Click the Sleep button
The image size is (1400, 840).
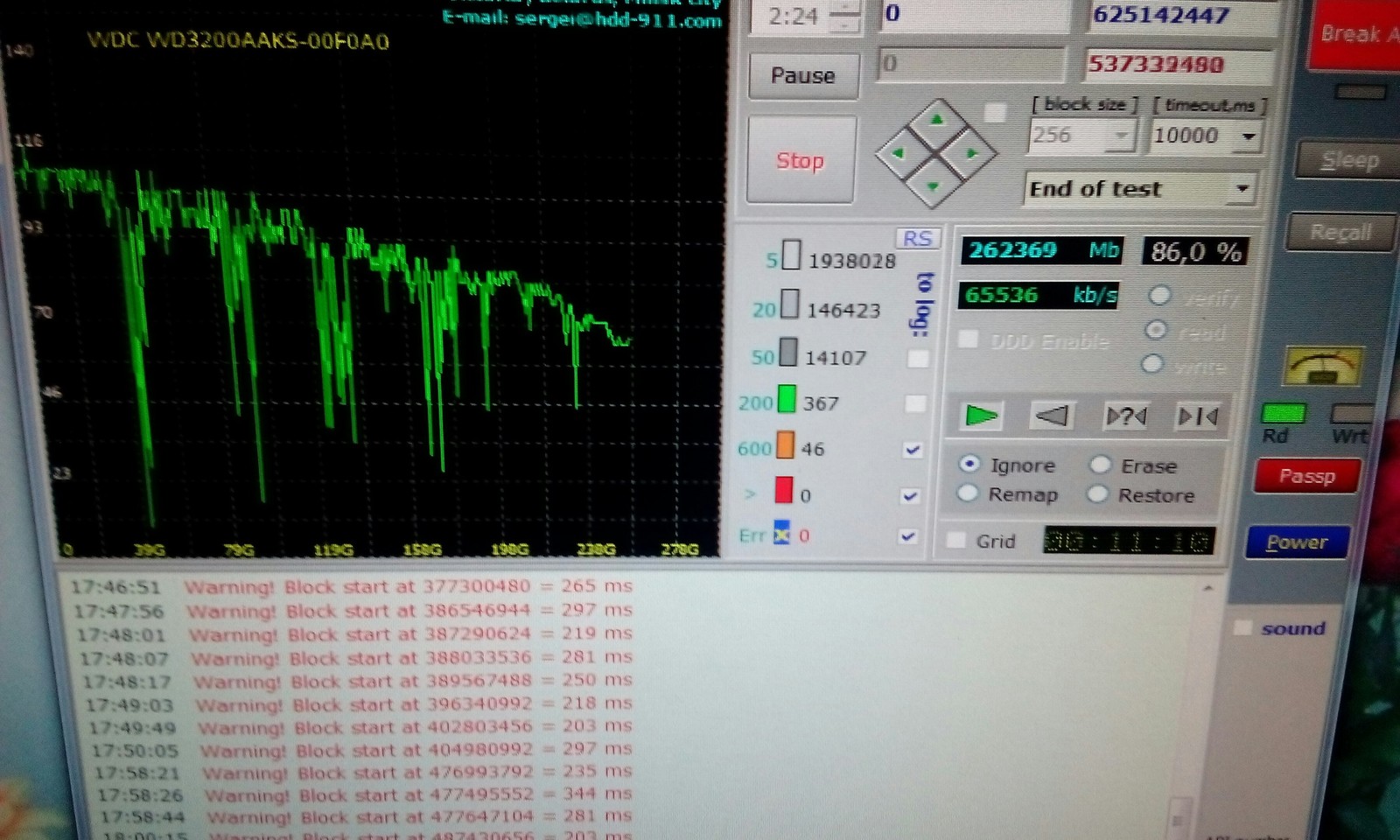(x=1348, y=160)
